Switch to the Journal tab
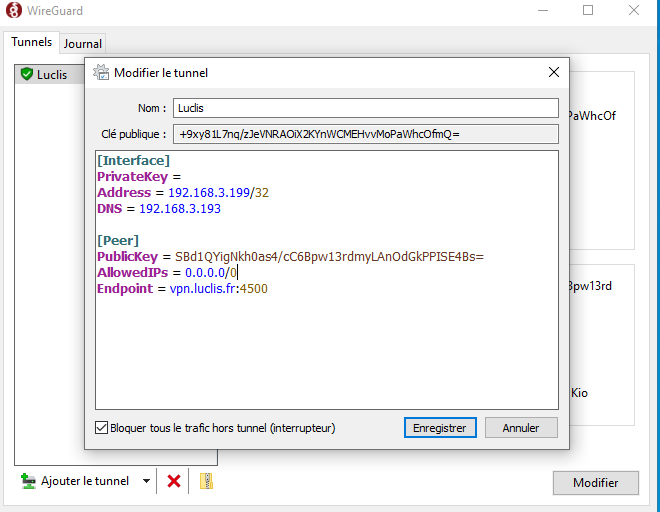660x512 pixels. pyautogui.click(x=82, y=44)
